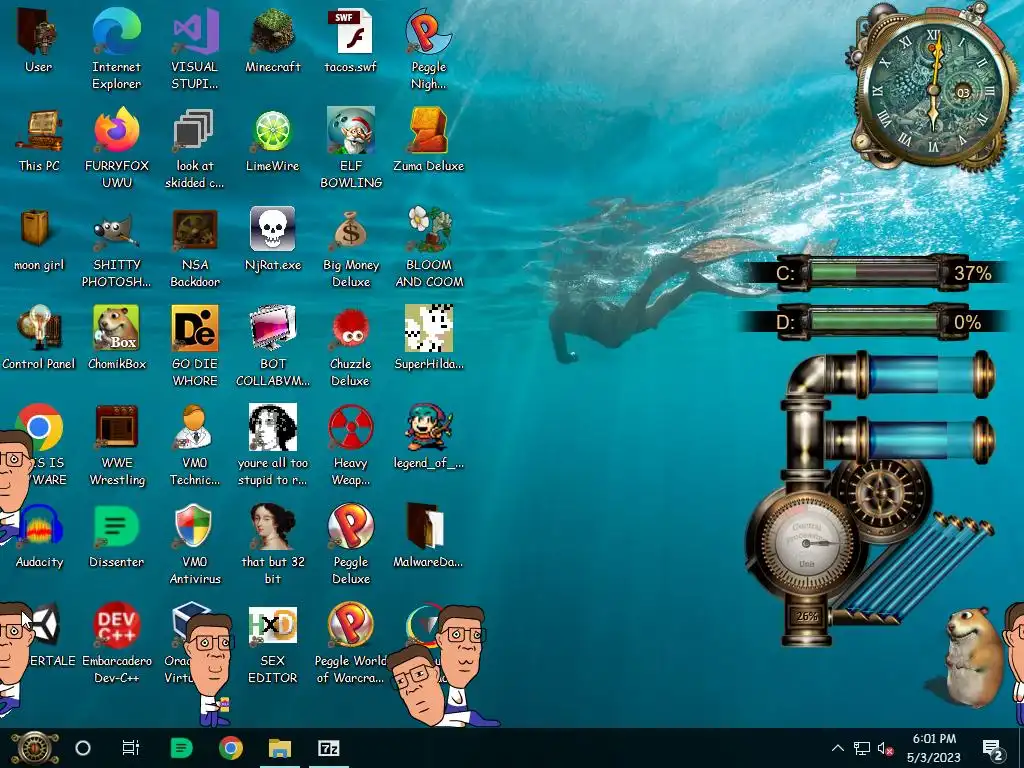Image resolution: width=1024 pixels, height=768 pixels.
Task: Switch to Chrome in the taskbar
Action: click(x=231, y=748)
